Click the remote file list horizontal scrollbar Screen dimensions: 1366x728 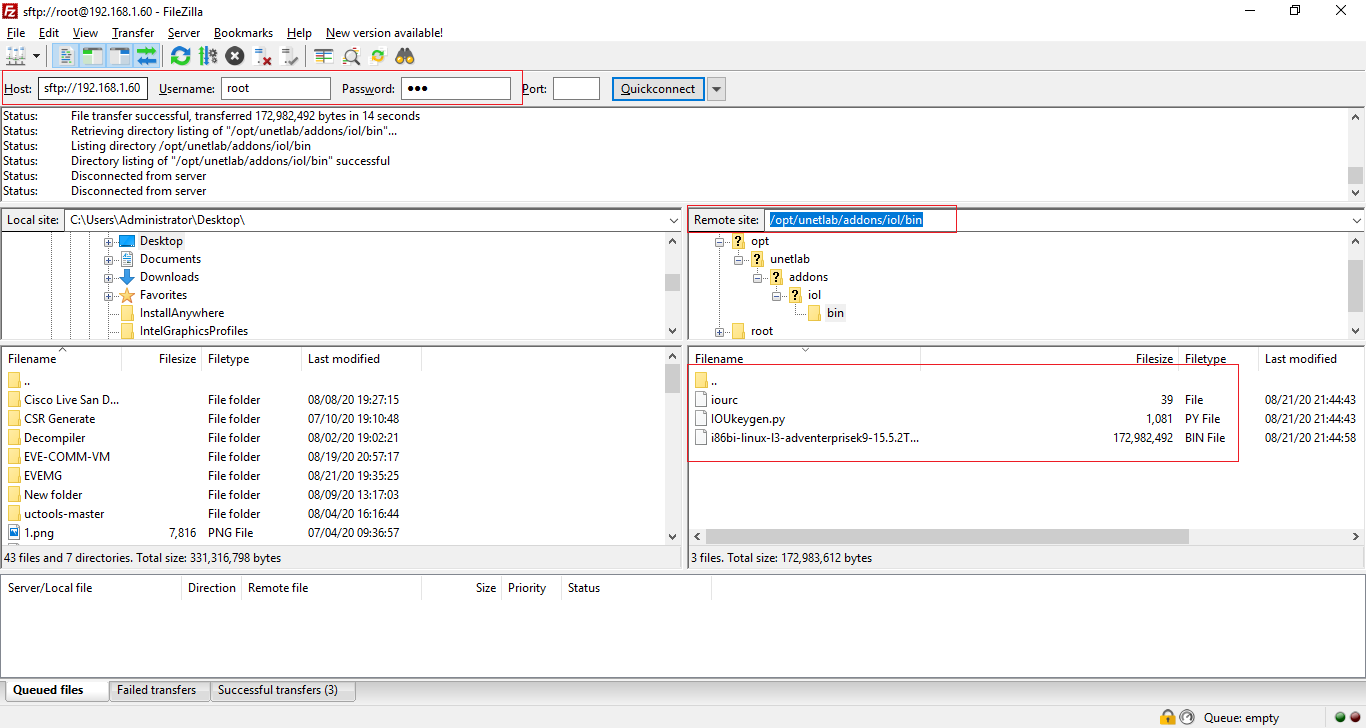(947, 537)
